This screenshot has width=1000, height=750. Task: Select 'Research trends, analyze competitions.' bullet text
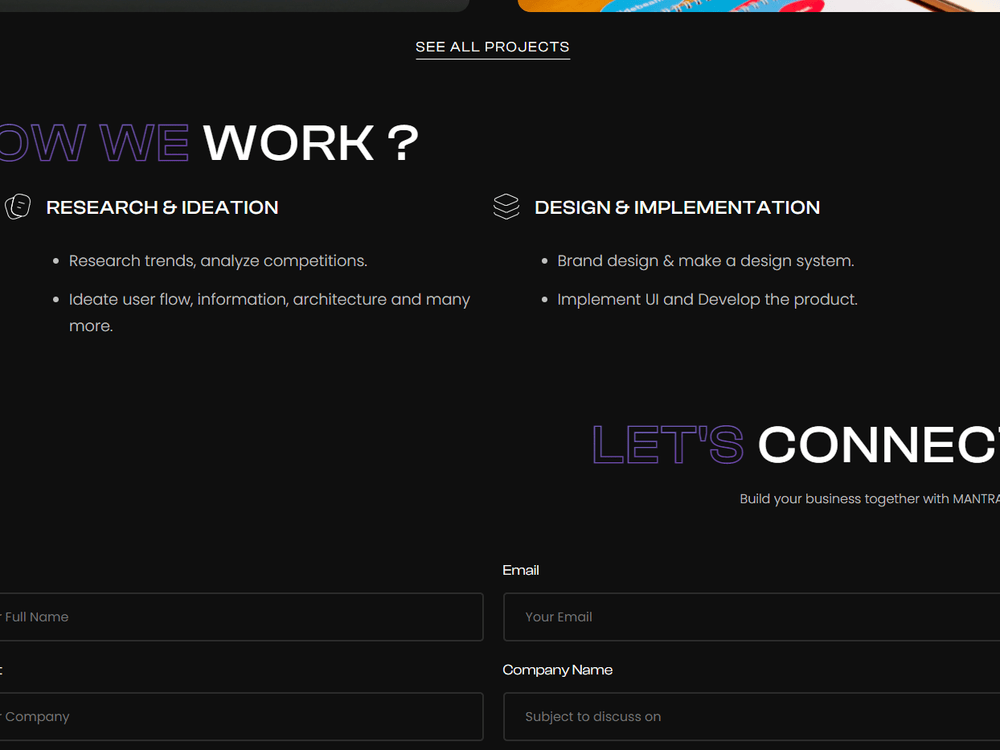click(218, 261)
